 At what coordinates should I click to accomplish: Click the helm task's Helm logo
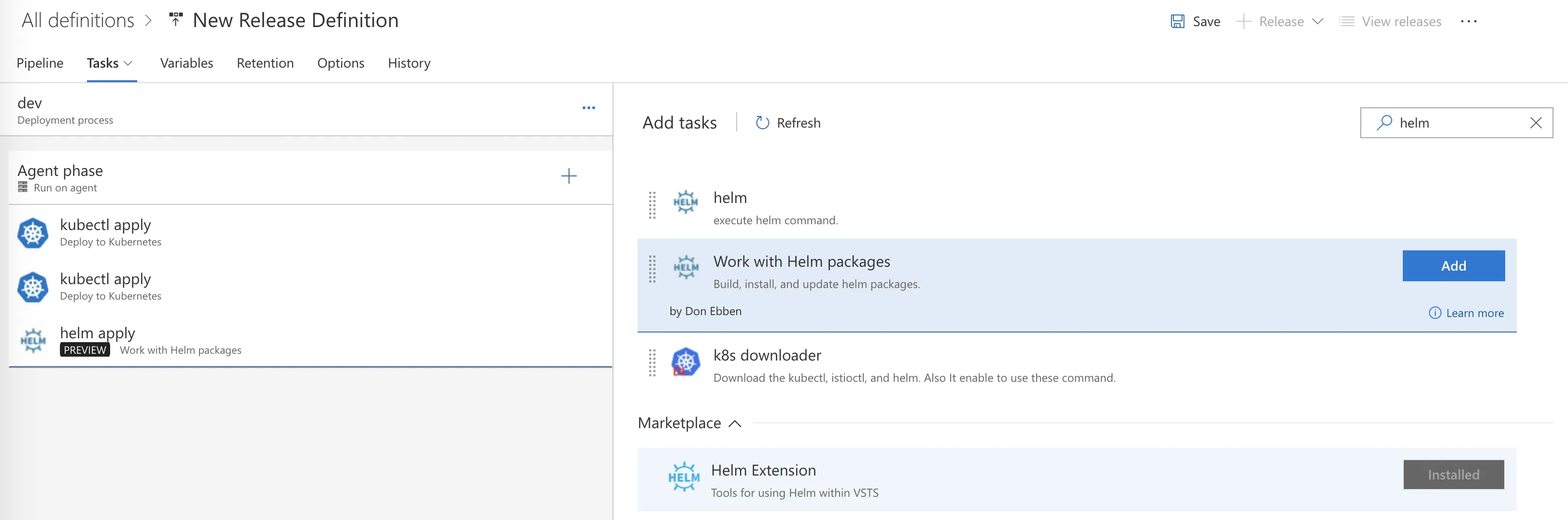(685, 202)
